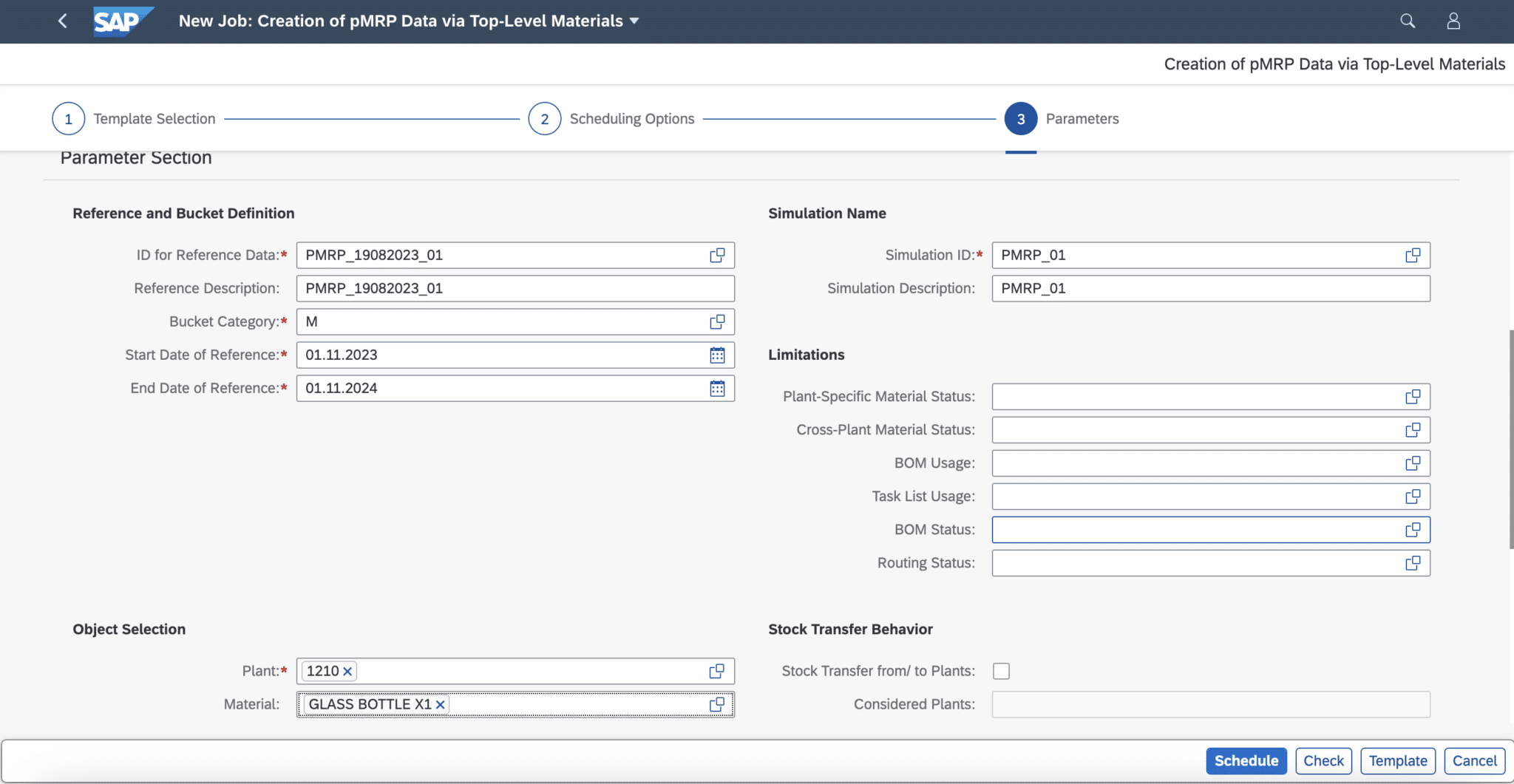Expand the New Job title dropdown arrow
This screenshot has height=784, width=1514.
(634, 21)
